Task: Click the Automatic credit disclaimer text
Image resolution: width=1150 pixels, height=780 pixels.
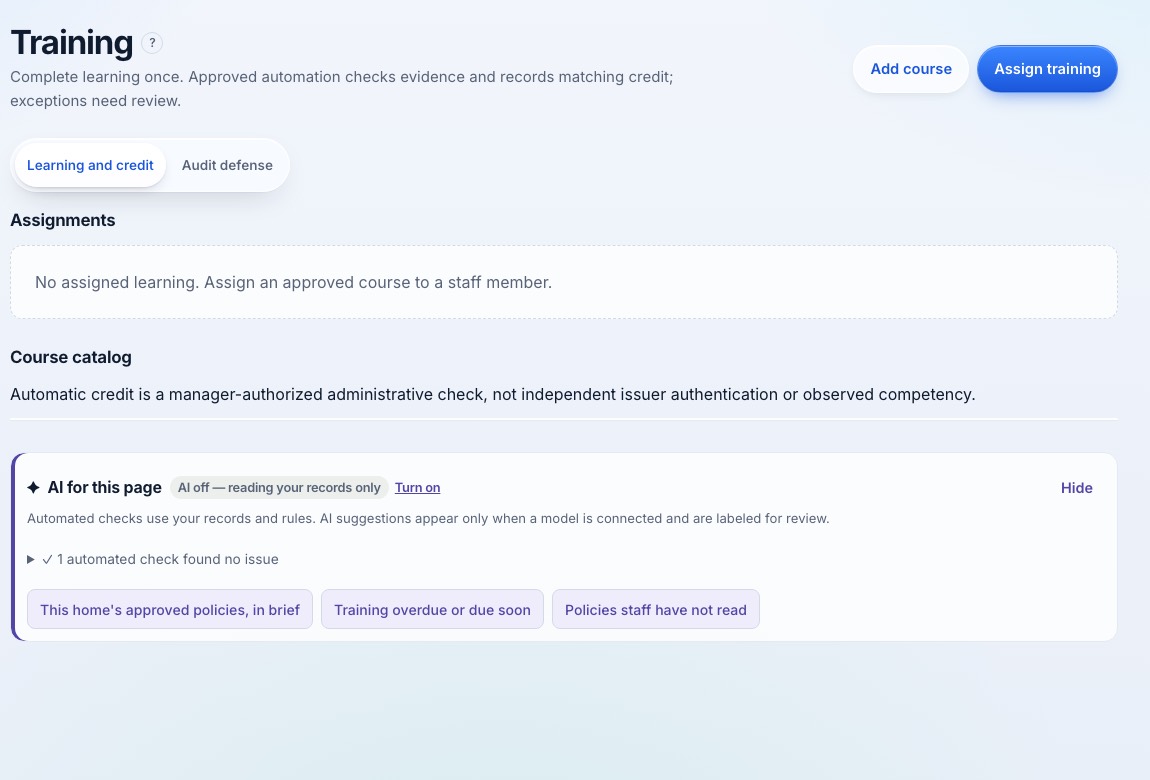Action: [x=493, y=394]
